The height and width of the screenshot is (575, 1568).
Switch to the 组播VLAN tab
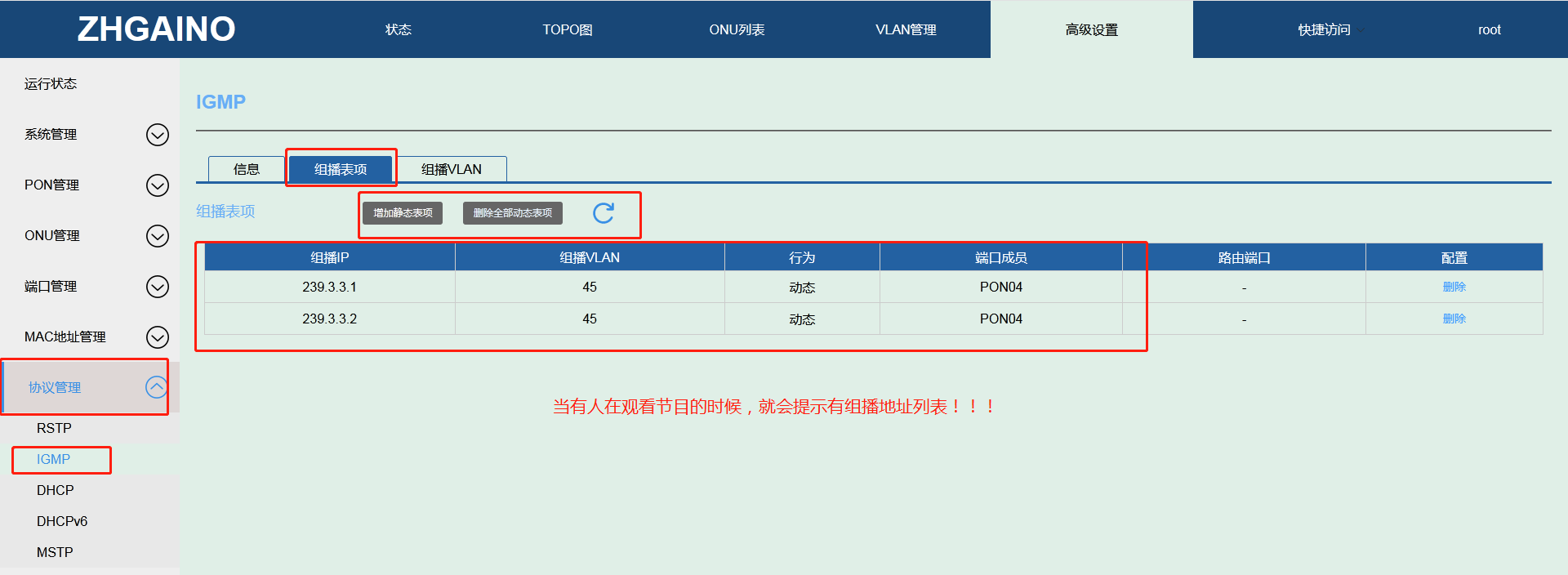451,169
